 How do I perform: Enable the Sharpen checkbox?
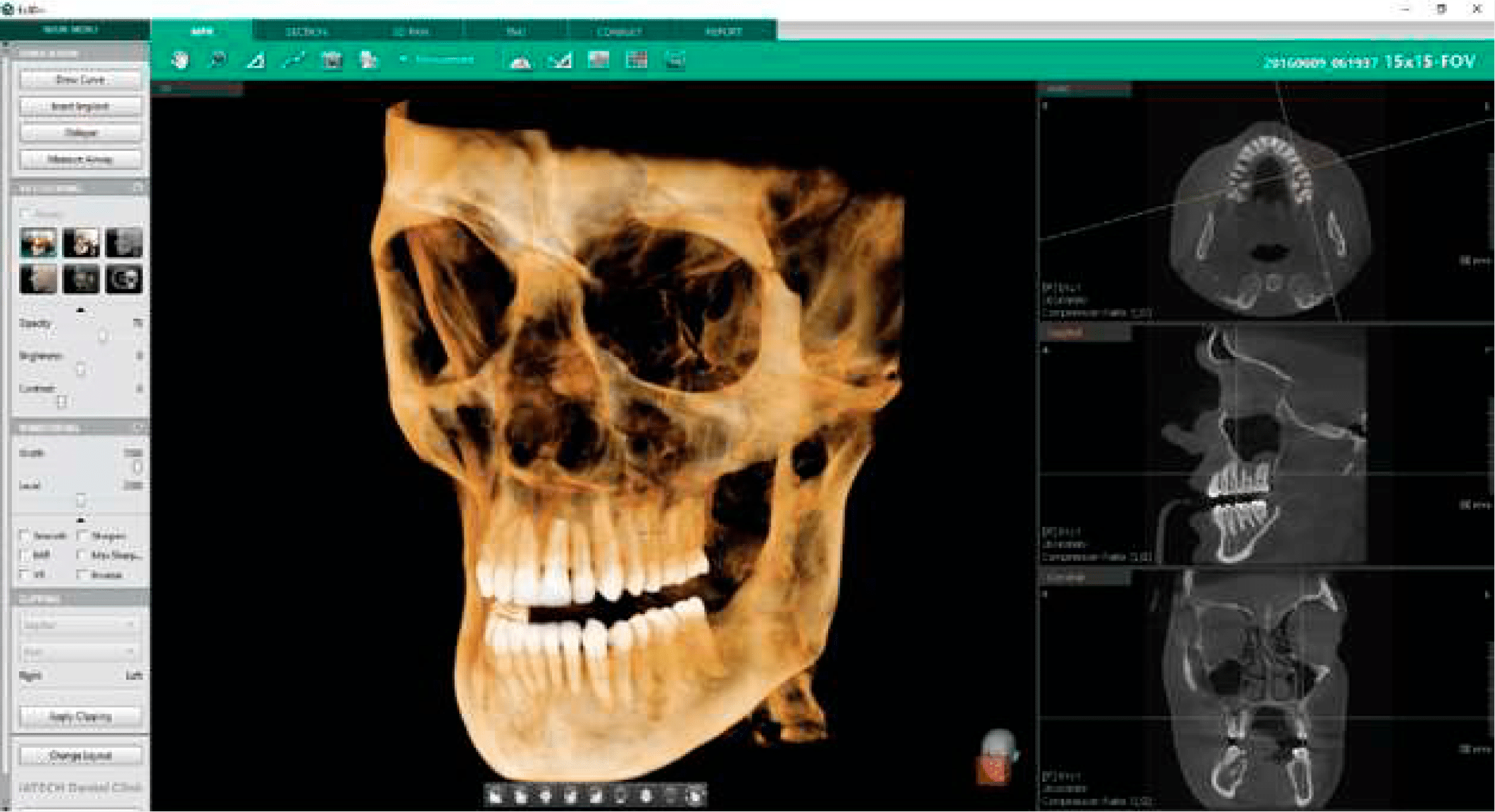coord(82,535)
